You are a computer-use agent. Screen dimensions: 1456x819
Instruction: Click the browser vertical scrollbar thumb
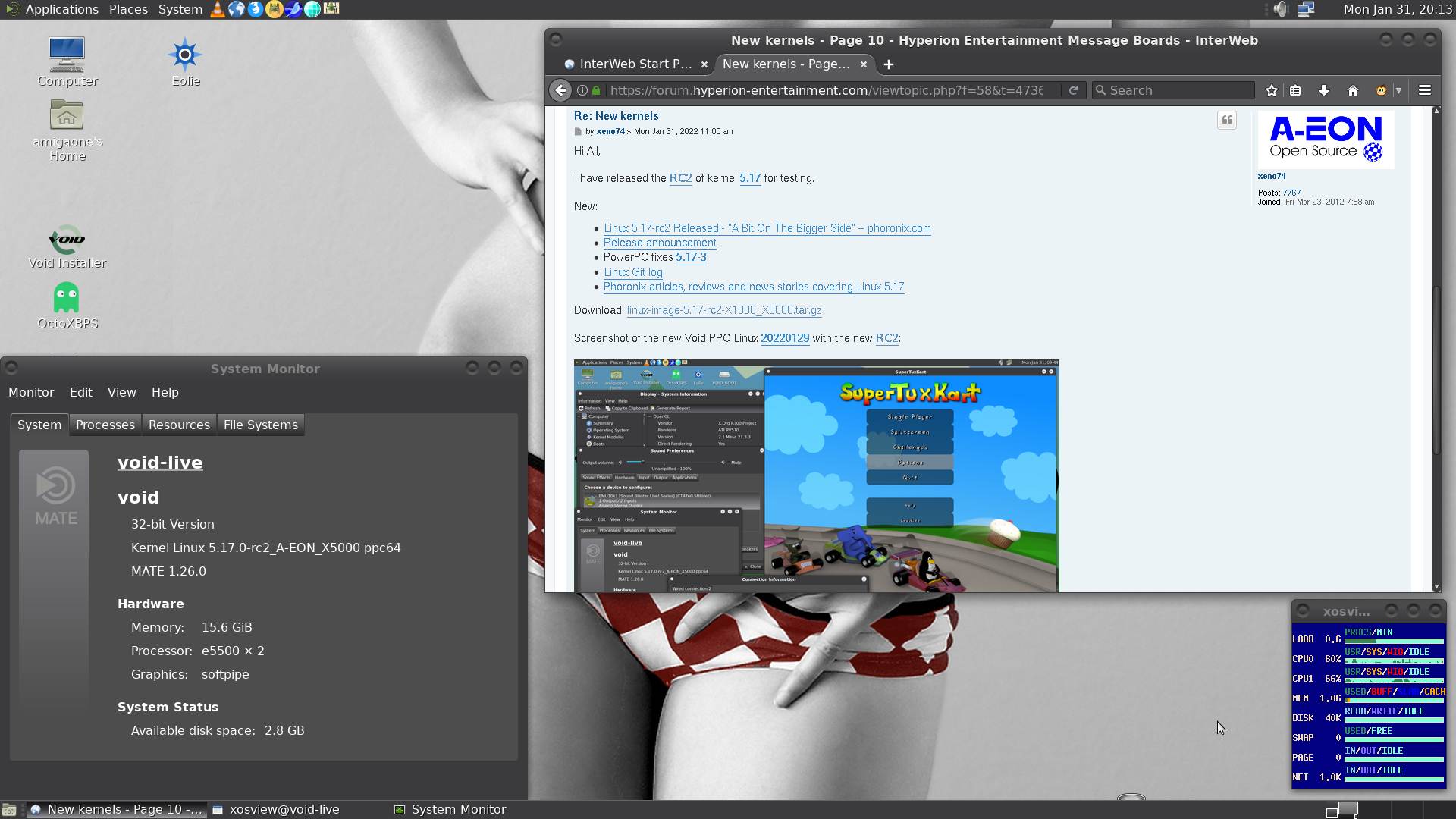click(1436, 370)
